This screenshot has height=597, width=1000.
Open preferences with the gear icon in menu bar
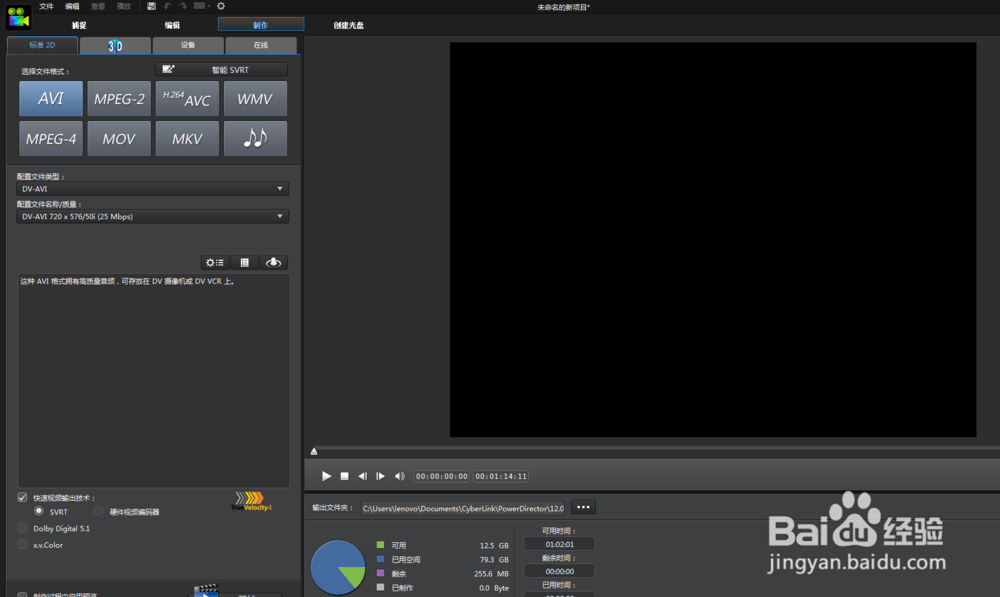tap(221, 6)
